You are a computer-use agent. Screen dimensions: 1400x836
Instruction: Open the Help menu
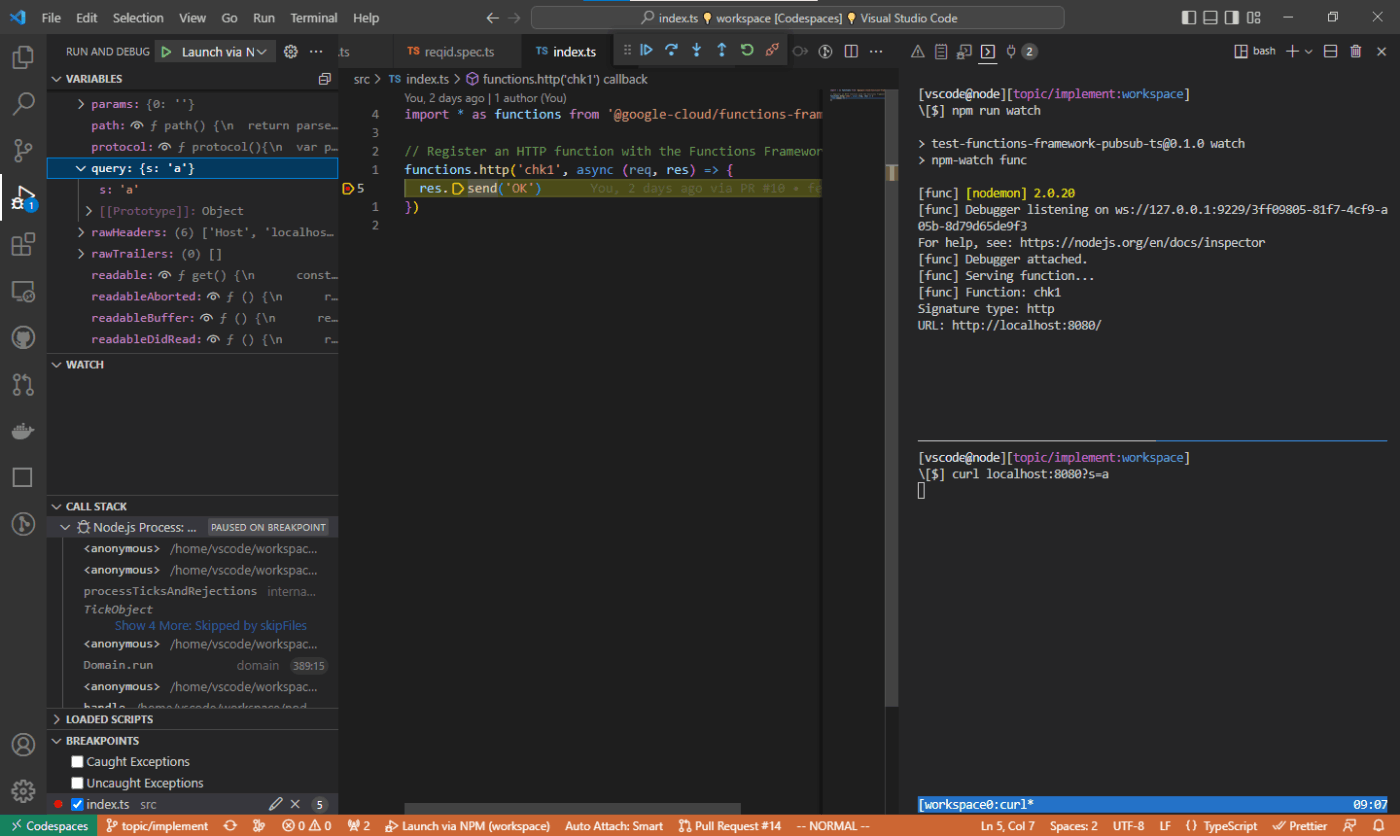coord(366,18)
